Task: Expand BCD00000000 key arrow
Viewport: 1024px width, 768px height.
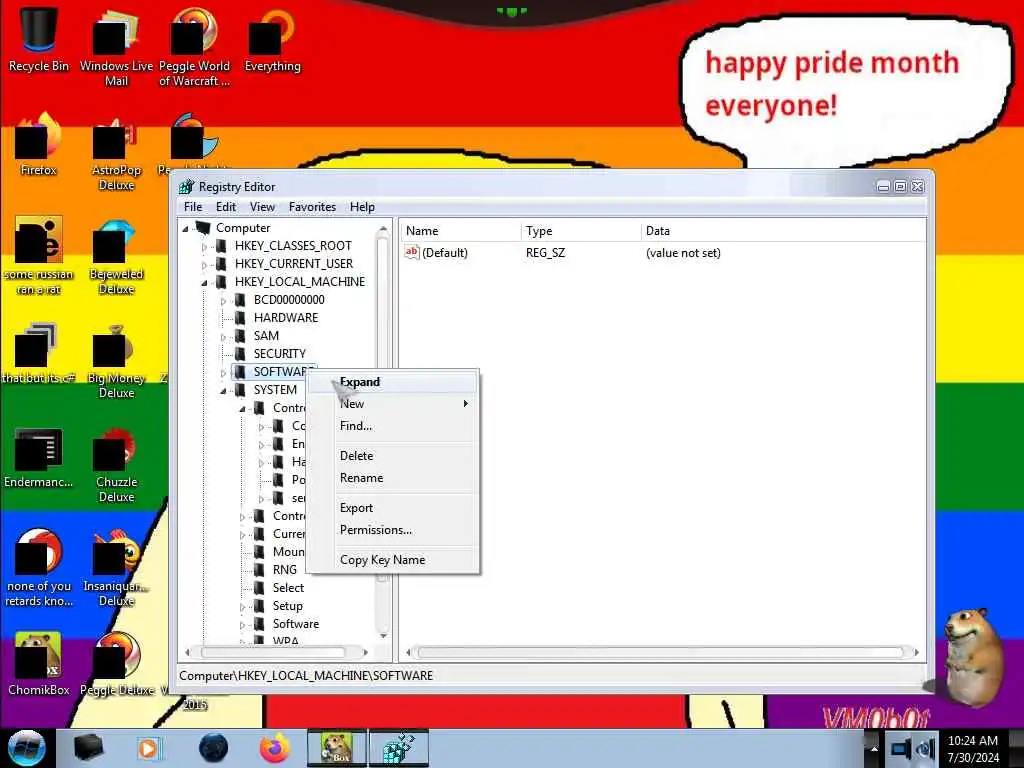Action: [223, 300]
